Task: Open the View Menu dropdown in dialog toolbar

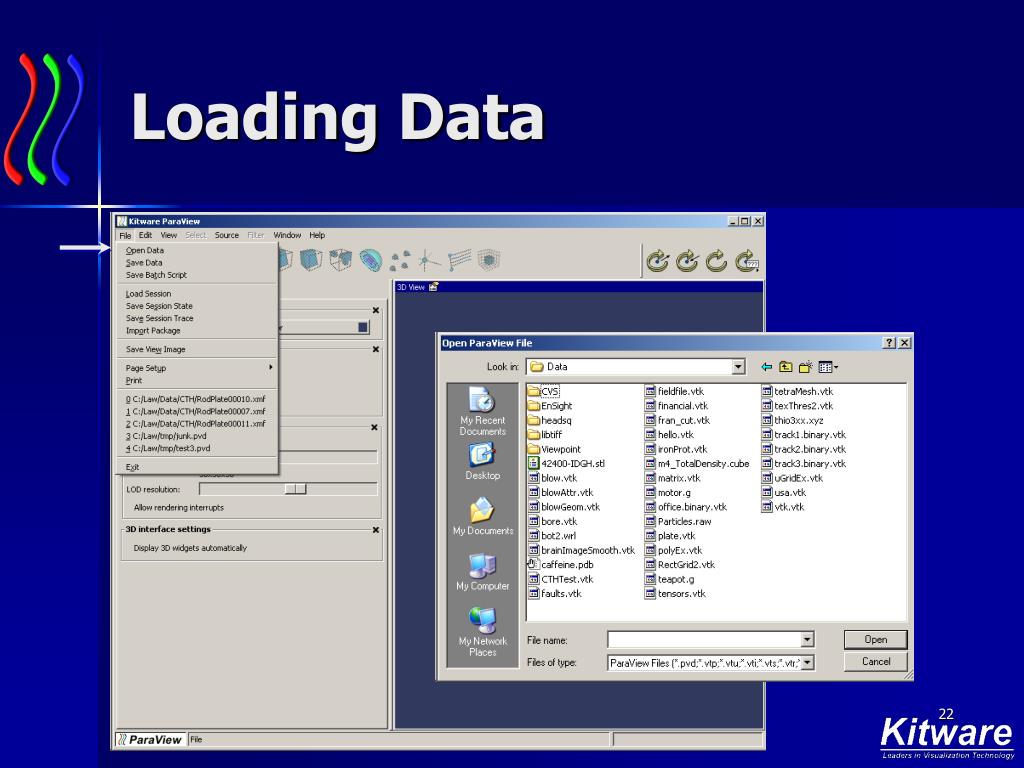Action: (827, 367)
